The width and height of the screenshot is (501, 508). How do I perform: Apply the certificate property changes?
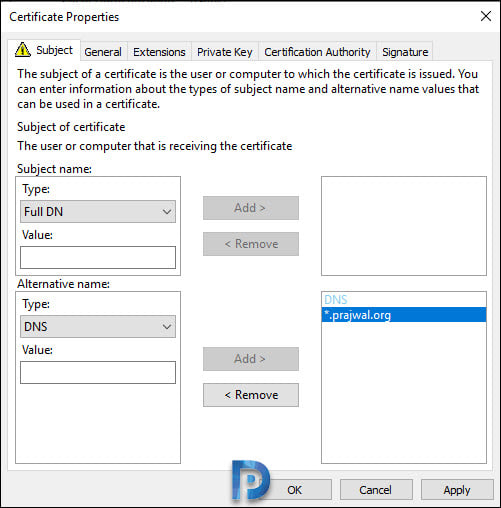(x=457, y=490)
